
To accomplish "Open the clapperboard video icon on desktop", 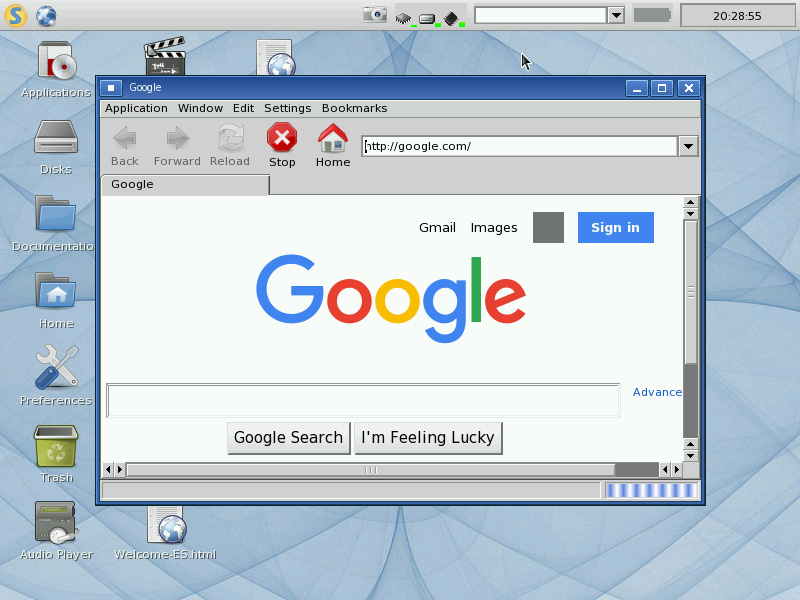I will pyautogui.click(x=165, y=56).
